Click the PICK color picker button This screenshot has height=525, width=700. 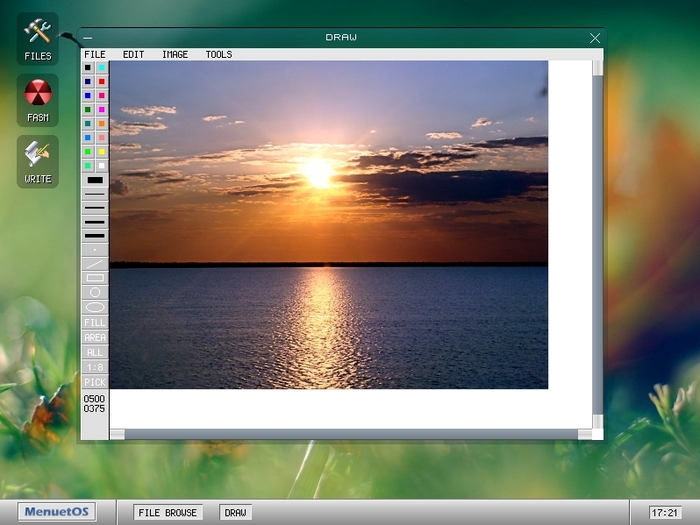[x=95, y=382]
